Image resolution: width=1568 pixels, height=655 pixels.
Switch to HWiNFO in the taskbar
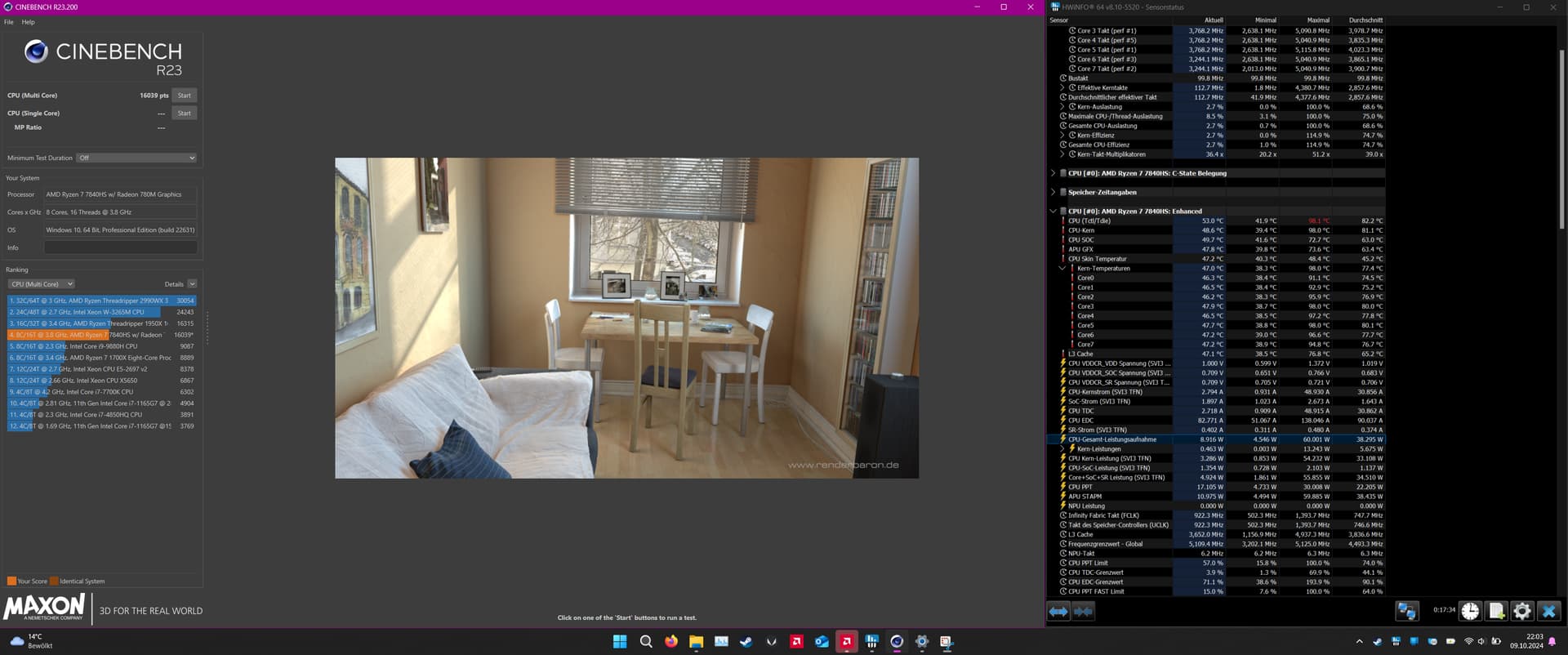(872, 641)
